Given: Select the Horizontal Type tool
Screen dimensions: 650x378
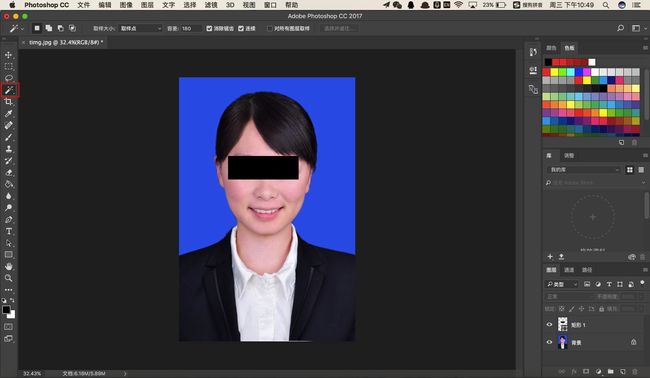Looking at the screenshot, I should point(9,231).
